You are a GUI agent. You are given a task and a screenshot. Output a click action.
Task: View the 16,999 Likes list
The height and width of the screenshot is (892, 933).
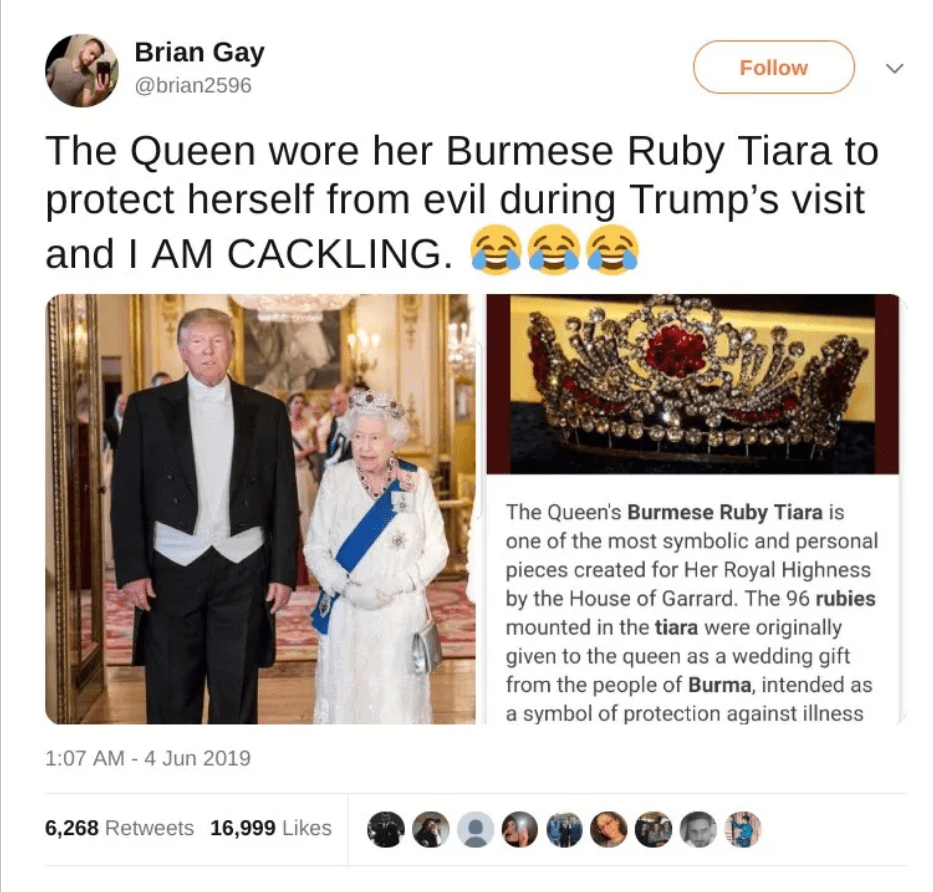point(271,828)
